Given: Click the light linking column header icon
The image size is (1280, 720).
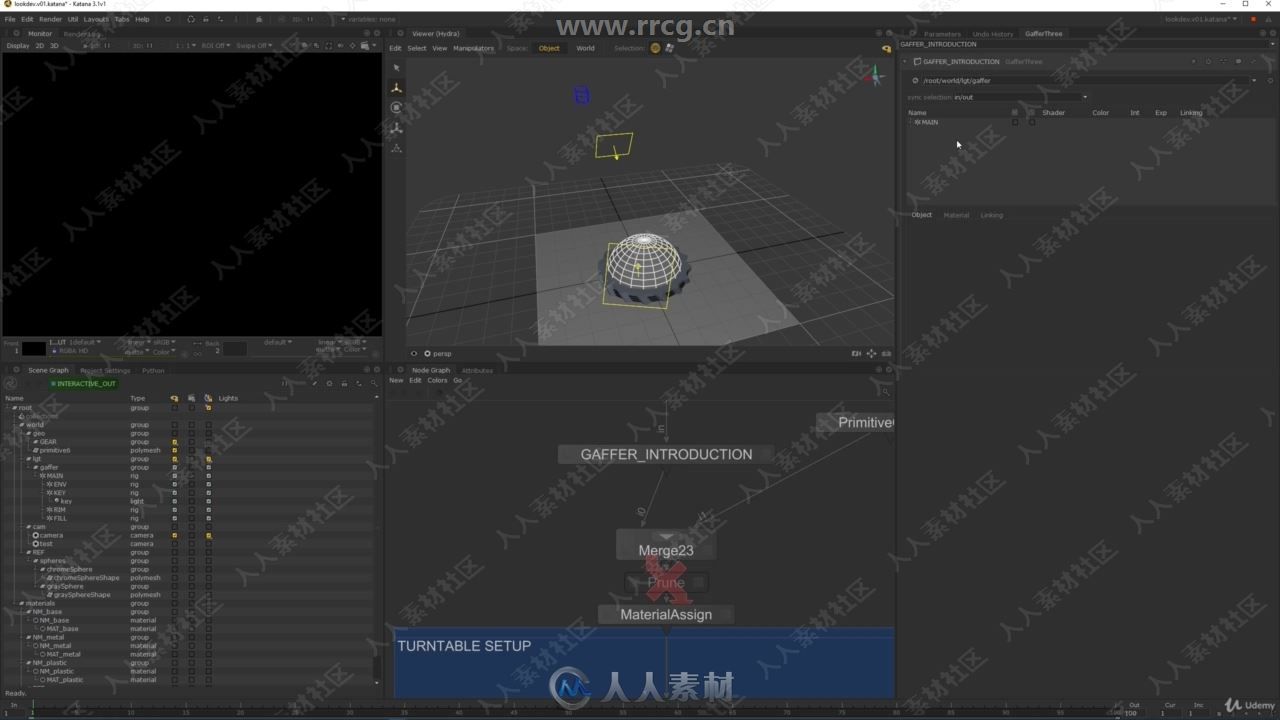Looking at the screenshot, I should coord(208,398).
